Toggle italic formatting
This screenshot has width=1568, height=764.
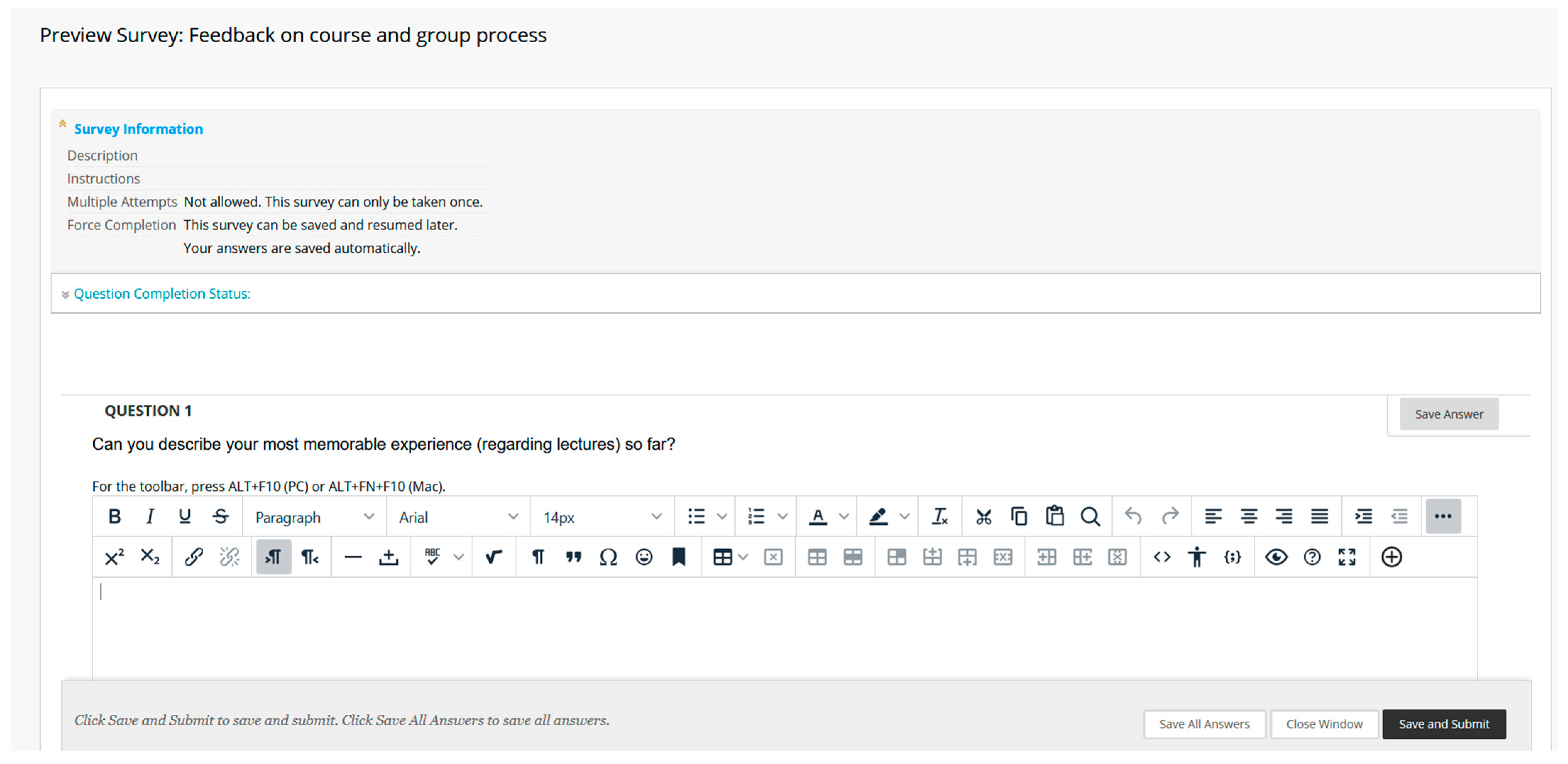[x=149, y=517]
